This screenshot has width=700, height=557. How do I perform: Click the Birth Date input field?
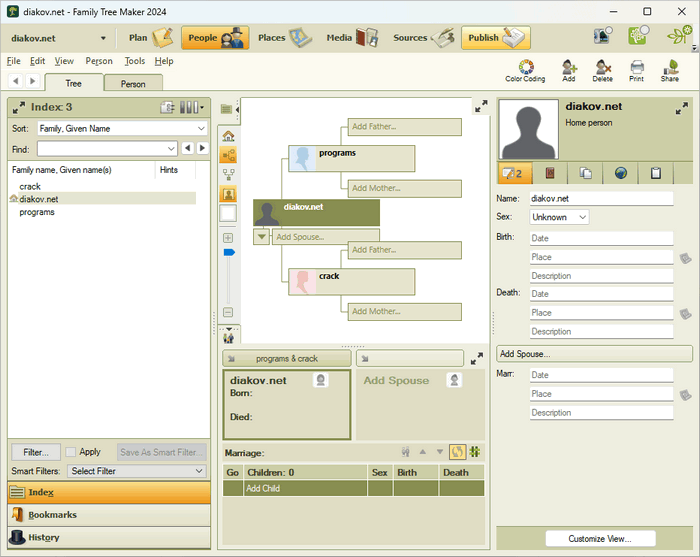click(600, 238)
